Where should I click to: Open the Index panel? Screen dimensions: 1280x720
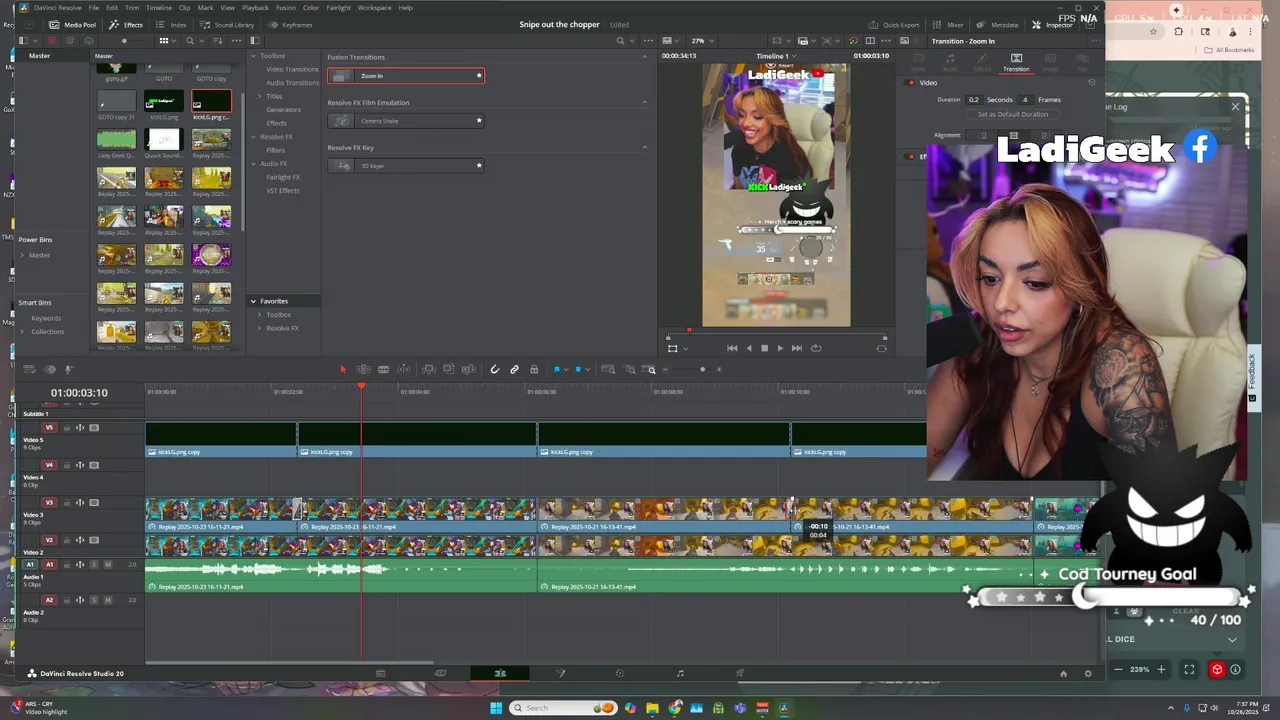click(172, 24)
